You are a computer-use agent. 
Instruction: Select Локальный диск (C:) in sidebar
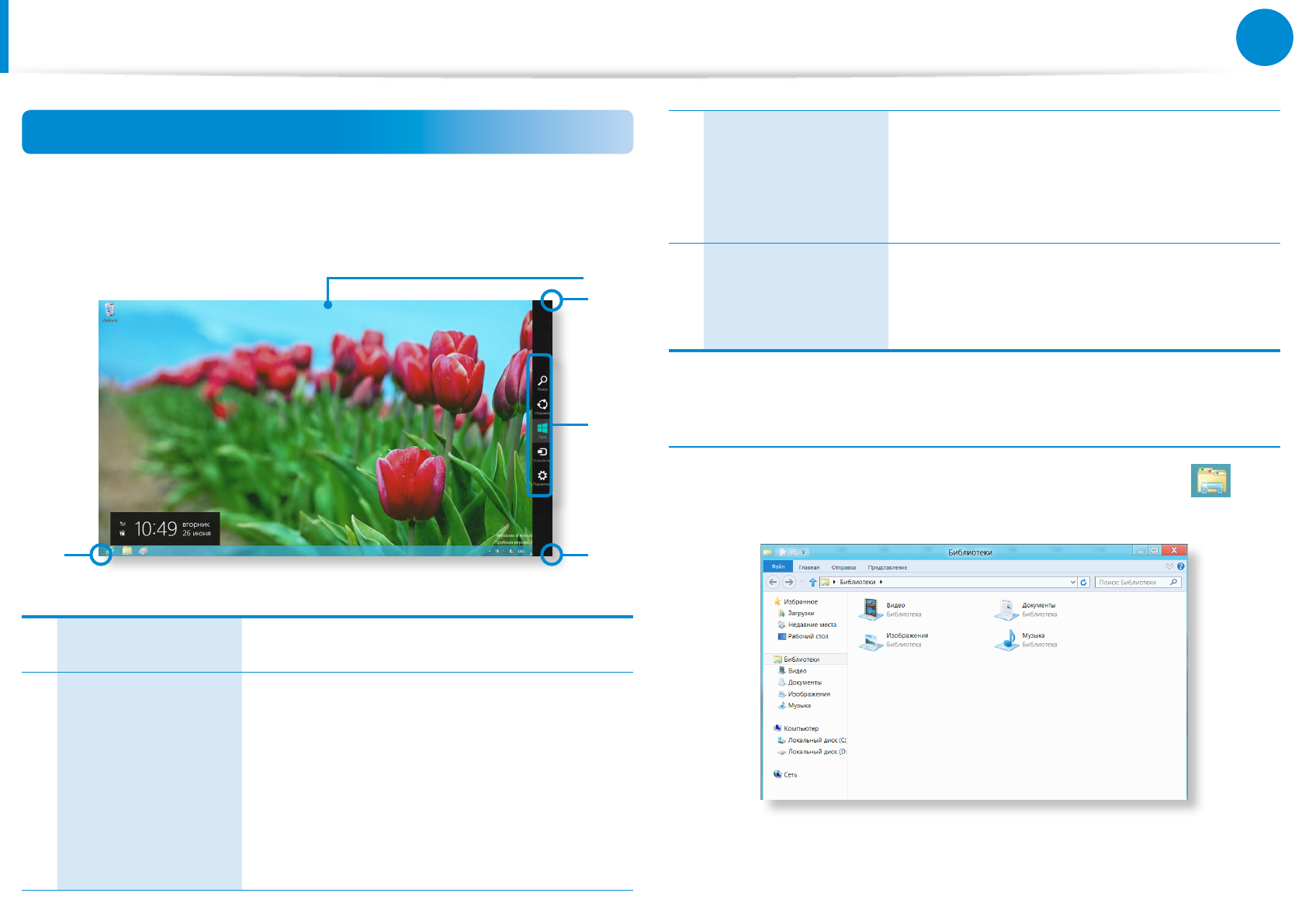815,740
